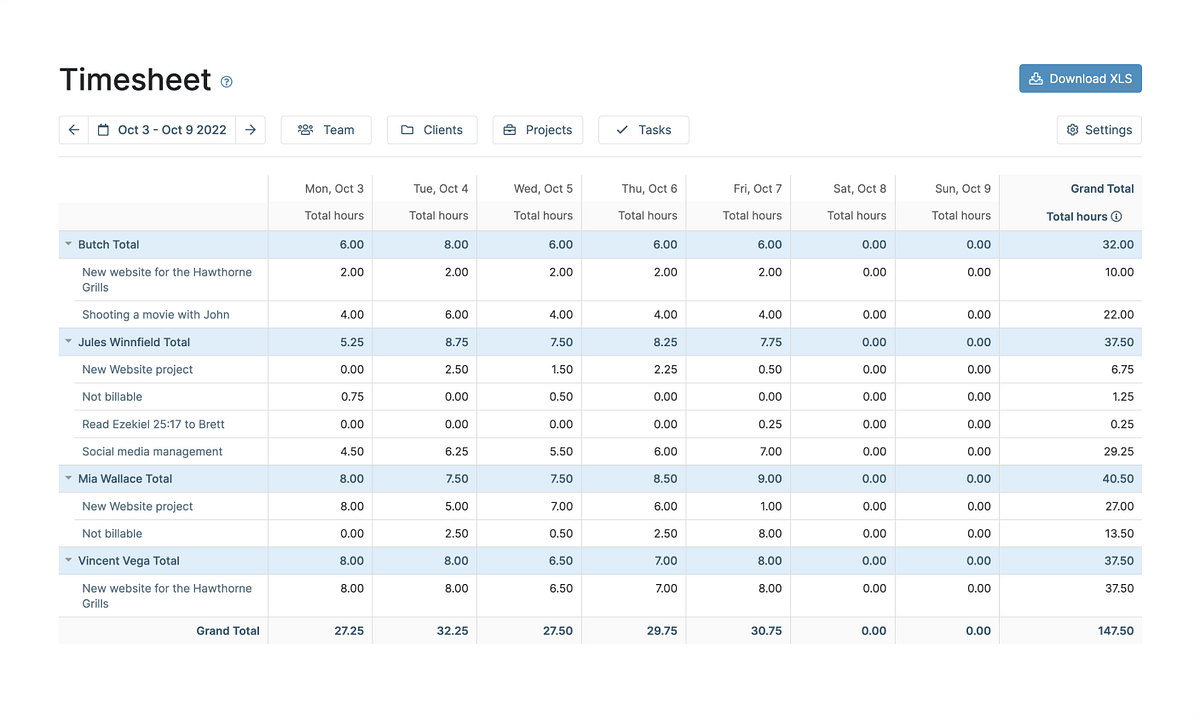Open the calendar icon in the date picker
The height and width of the screenshot is (718, 1200).
(x=105, y=129)
